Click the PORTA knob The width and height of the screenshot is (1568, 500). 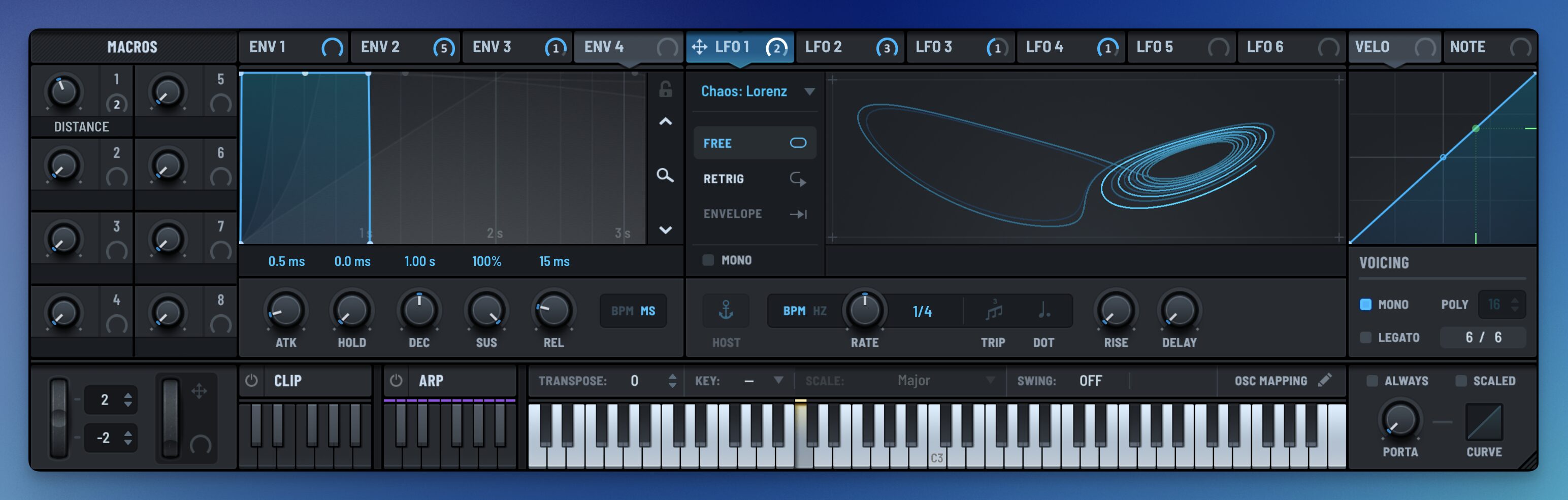pyautogui.click(x=1400, y=420)
